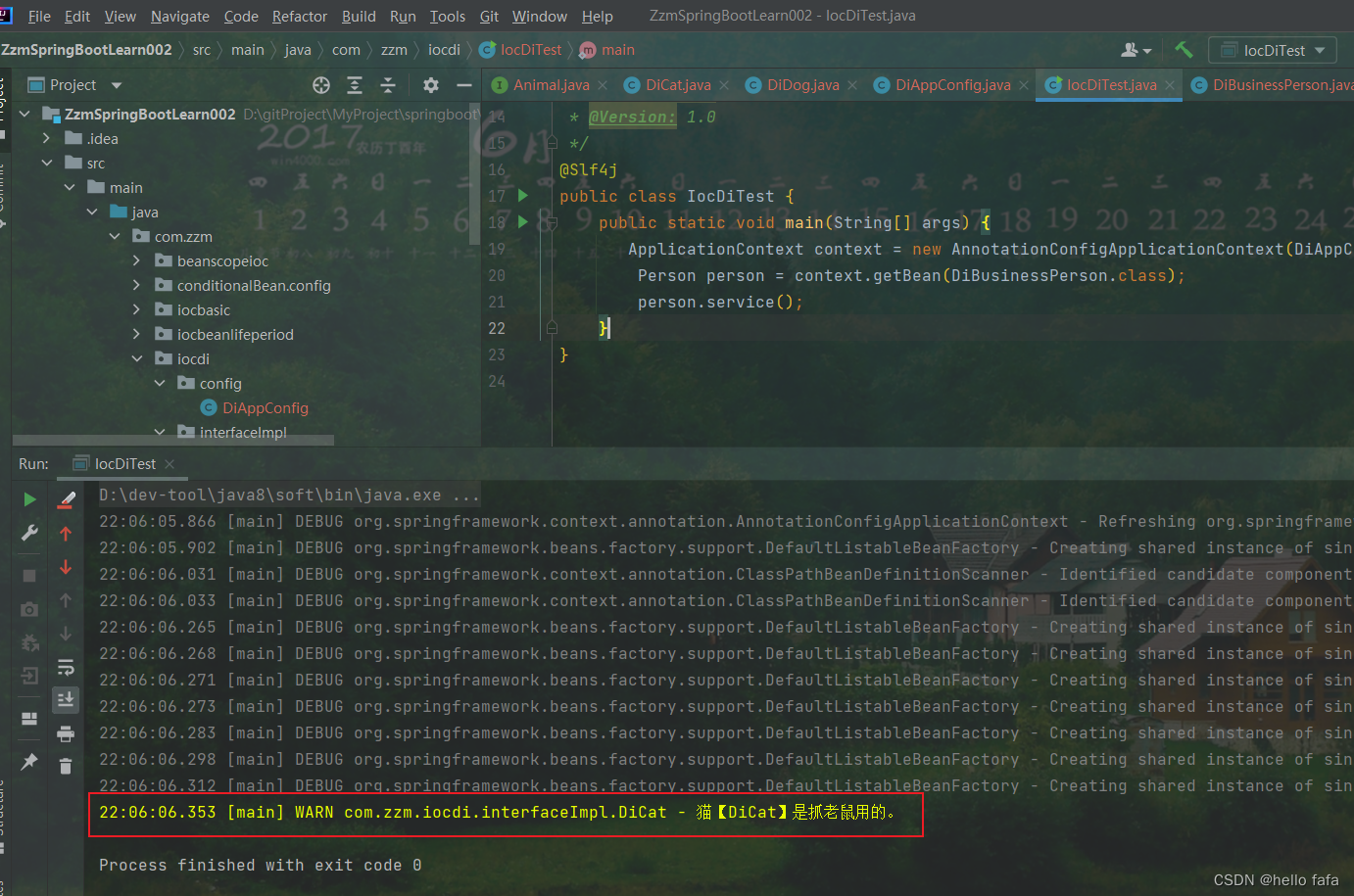Click the layout restore icon in Run sidebar
1354x896 pixels.
(29, 718)
